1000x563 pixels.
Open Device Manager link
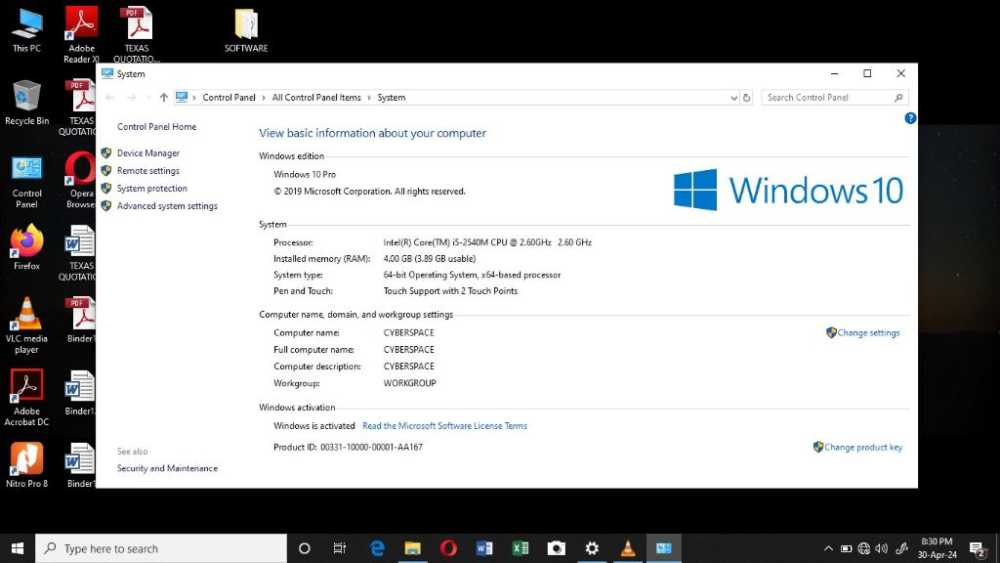point(148,153)
